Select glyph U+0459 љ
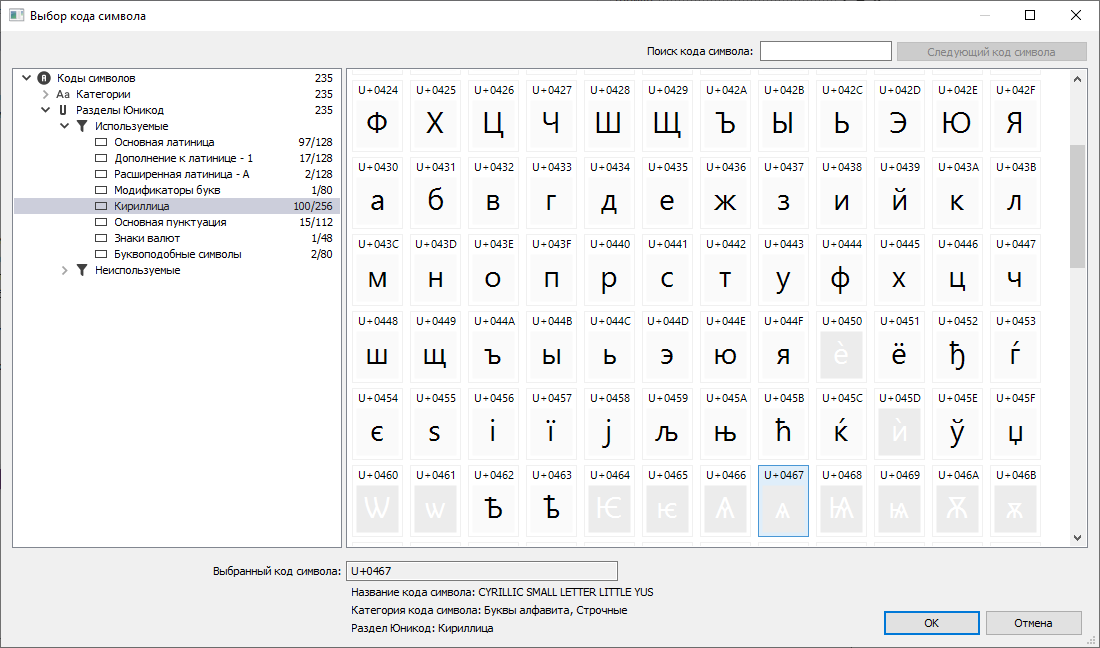The width and height of the screenshot is (1100, 648). pyautogui.click(x=667, y=424)
